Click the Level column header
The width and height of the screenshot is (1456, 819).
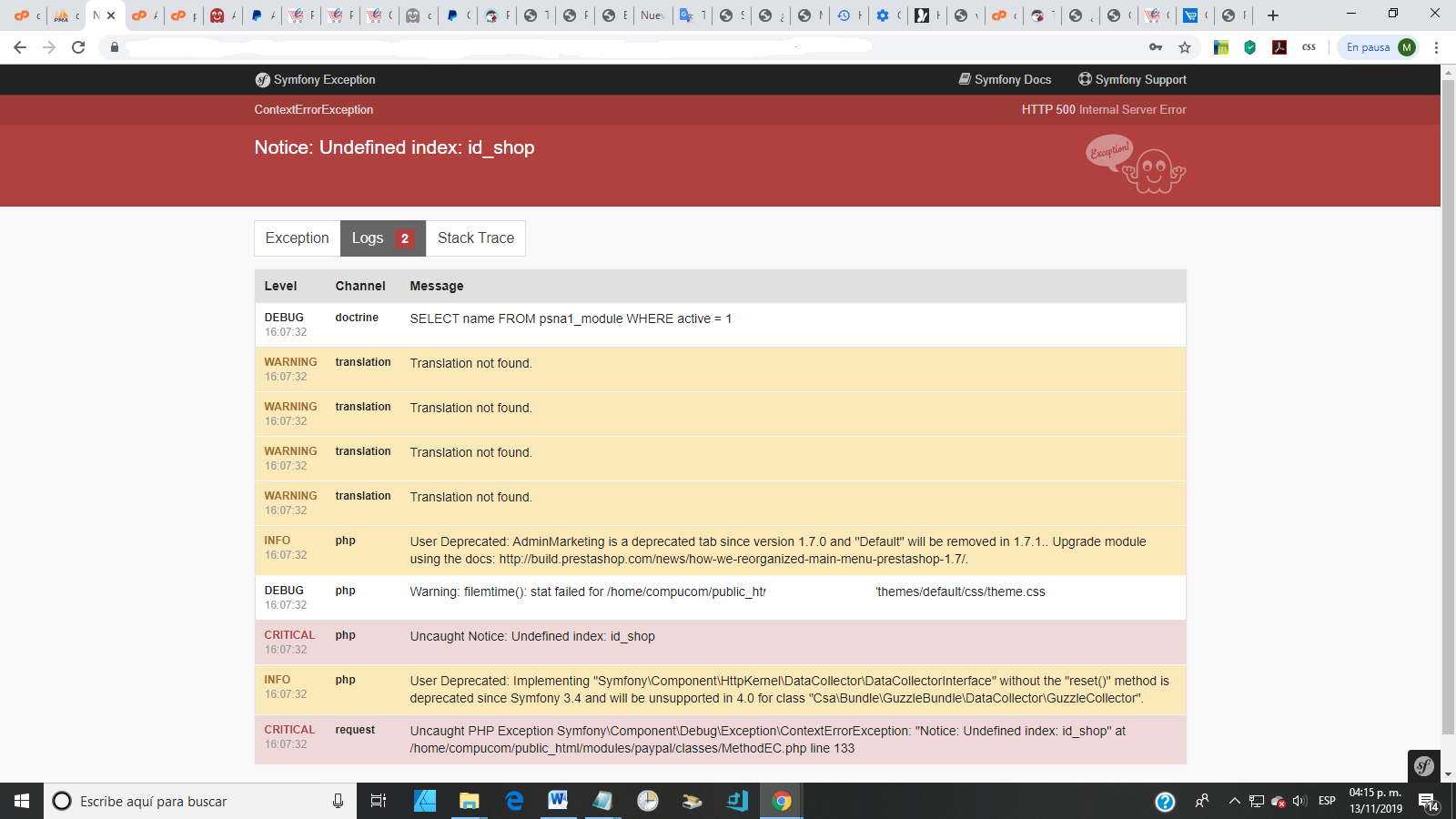point(280,286)
